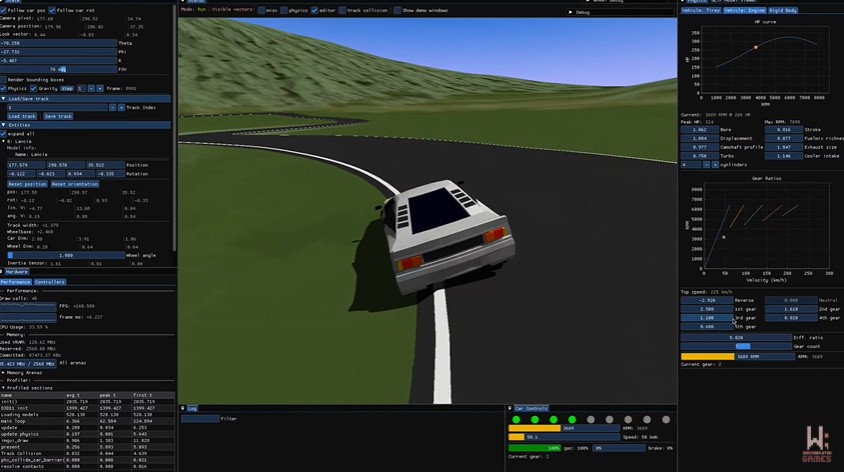Adjust the FOV slider
Viewport: 844px width, 472px height.
coord(60,69)
